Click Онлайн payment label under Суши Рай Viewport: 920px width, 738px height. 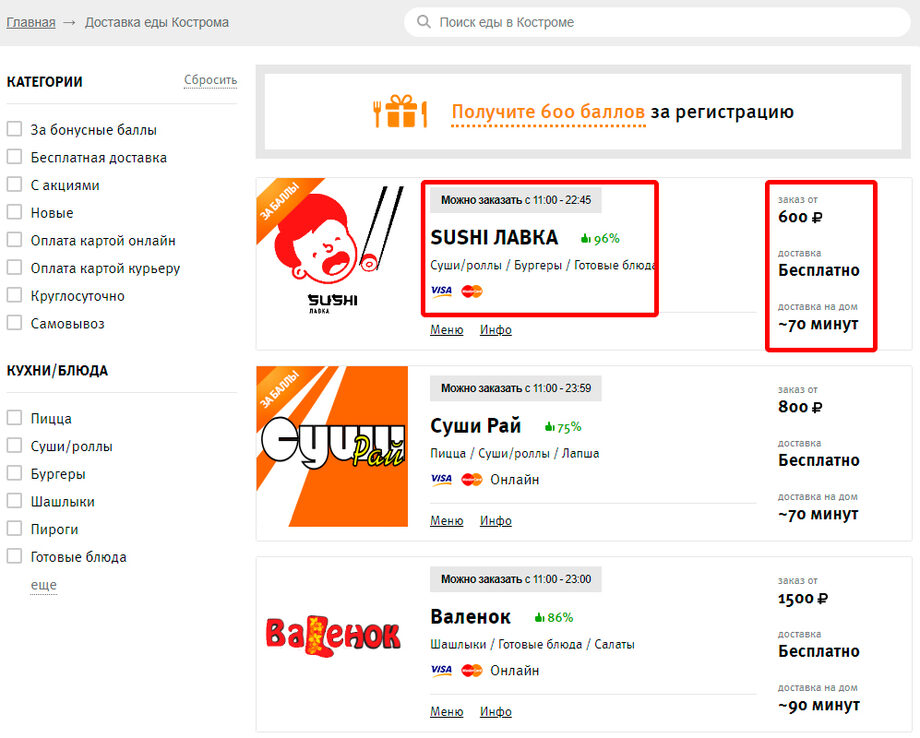(515, 479)
